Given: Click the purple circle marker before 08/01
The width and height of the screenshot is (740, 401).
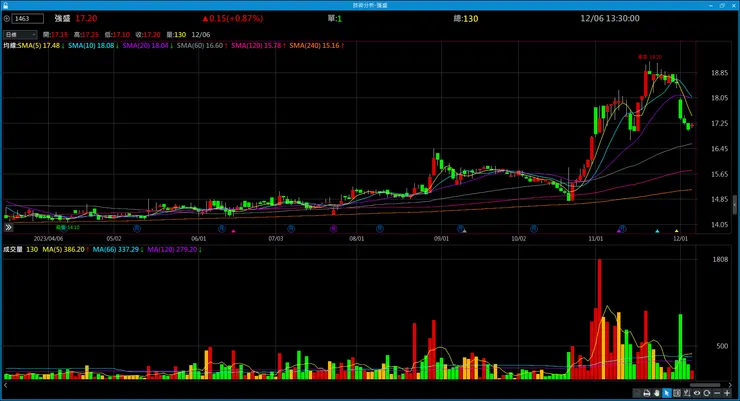Looking at the screenshot, I should pyautogui.click(x=333, y=228).
